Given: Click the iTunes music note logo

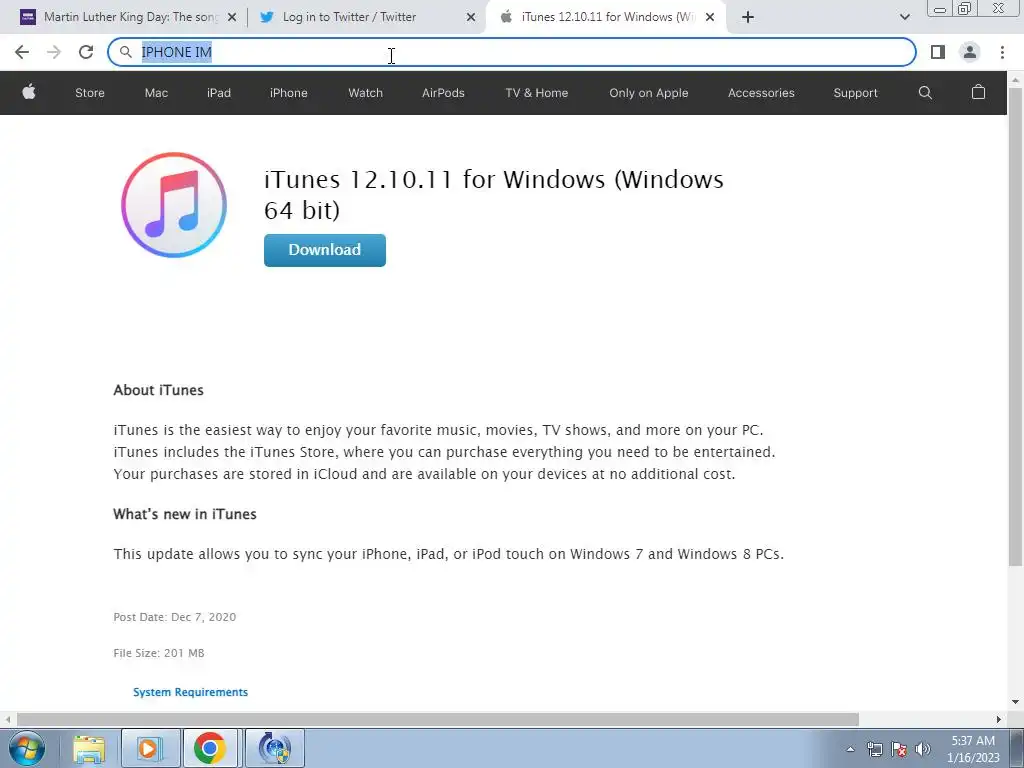Looking at the screenshot, I should tap(174, 205).
